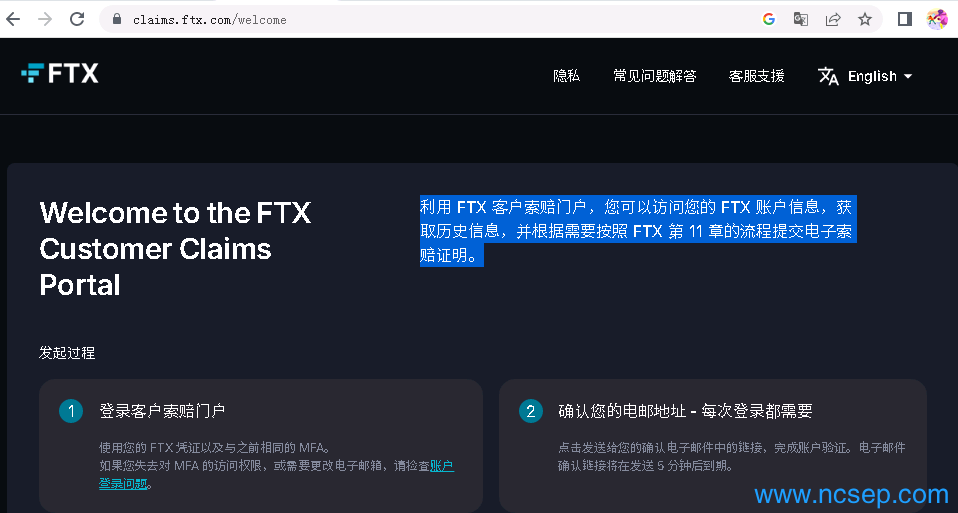
Task: Reload the page with refresh icon
Action: tap(77, 19)
